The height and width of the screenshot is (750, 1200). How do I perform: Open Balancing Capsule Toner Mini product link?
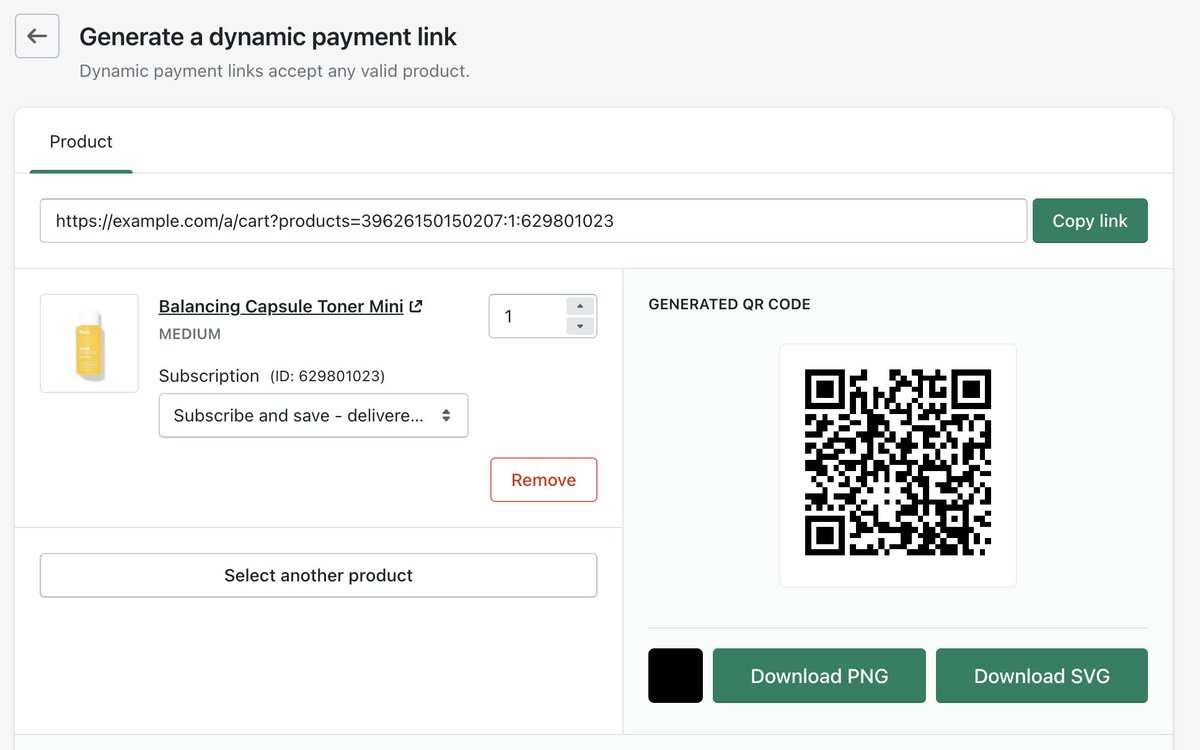[281, 307]
